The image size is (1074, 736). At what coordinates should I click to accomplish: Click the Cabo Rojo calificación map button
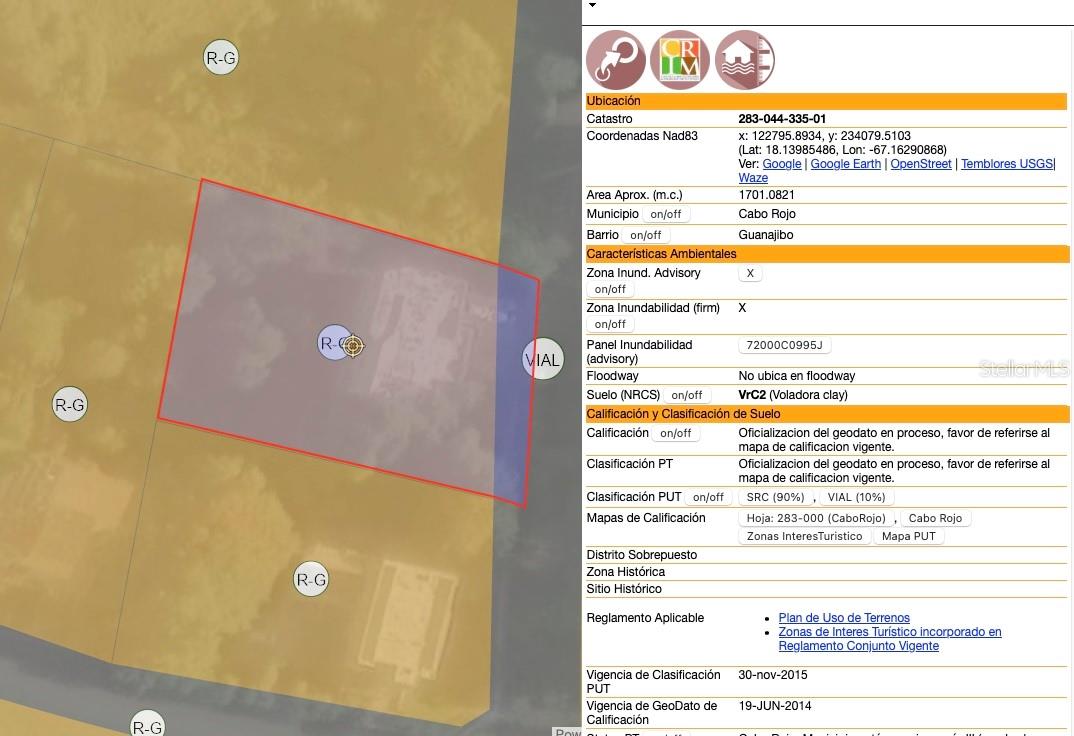coord(935,518)
